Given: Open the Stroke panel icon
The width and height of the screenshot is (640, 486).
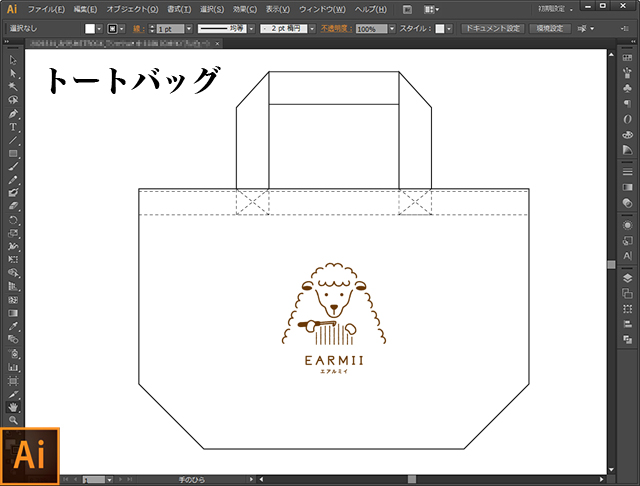Looking at the screenshot, I should click(627, 172).
